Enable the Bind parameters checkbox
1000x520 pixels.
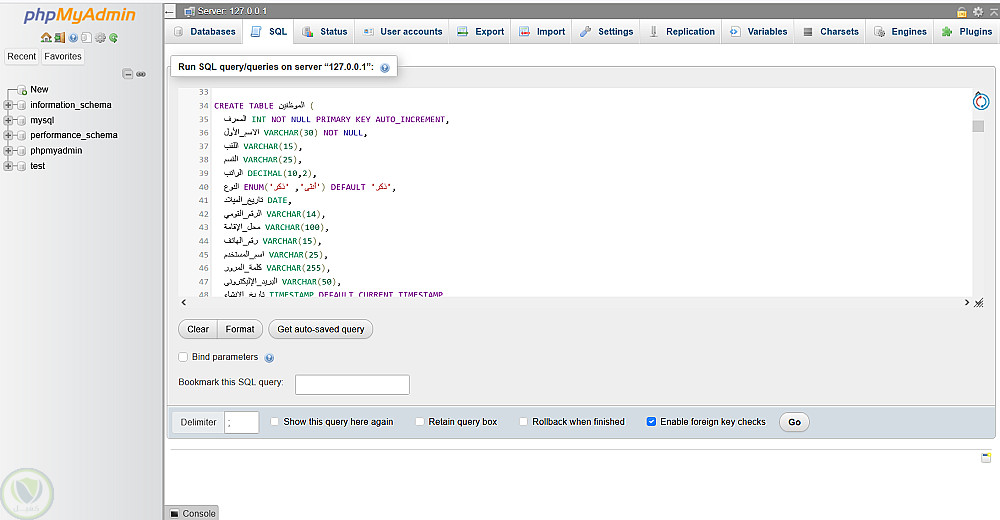click(x=183, y=357)
